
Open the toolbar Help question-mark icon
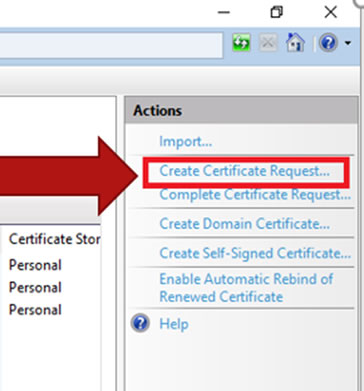tap(328, 43)
